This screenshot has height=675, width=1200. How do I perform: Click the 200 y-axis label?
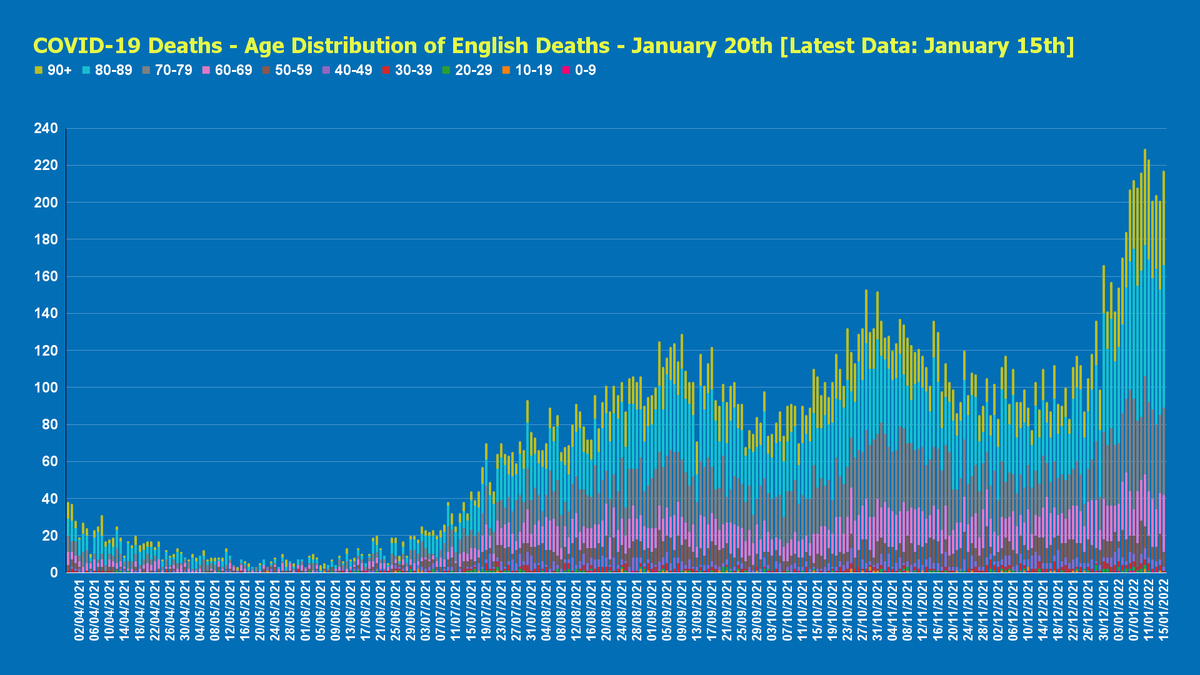pyautogui.click(x=47, y=203)
